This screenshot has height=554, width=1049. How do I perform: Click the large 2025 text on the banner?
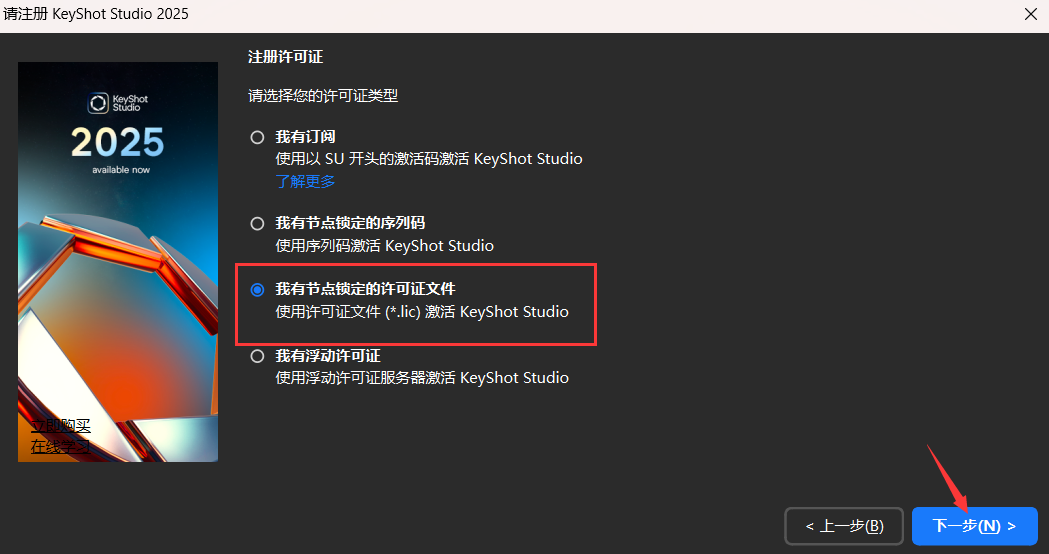click(x=117, y=143)
